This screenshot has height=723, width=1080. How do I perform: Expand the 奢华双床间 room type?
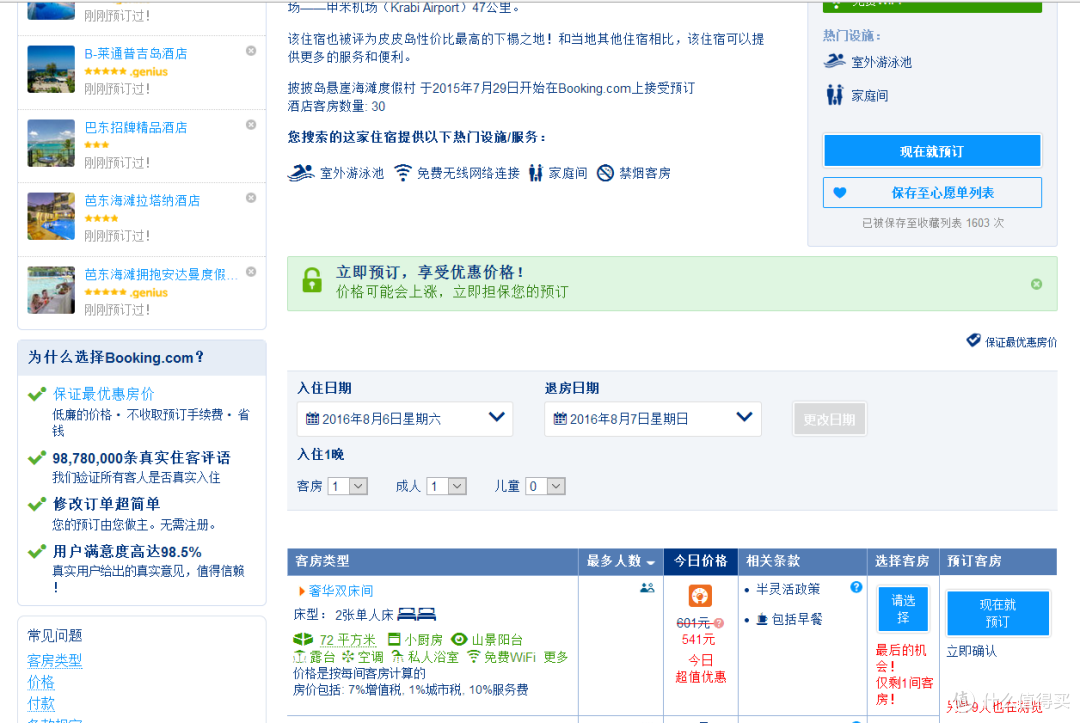pos(340,591)
